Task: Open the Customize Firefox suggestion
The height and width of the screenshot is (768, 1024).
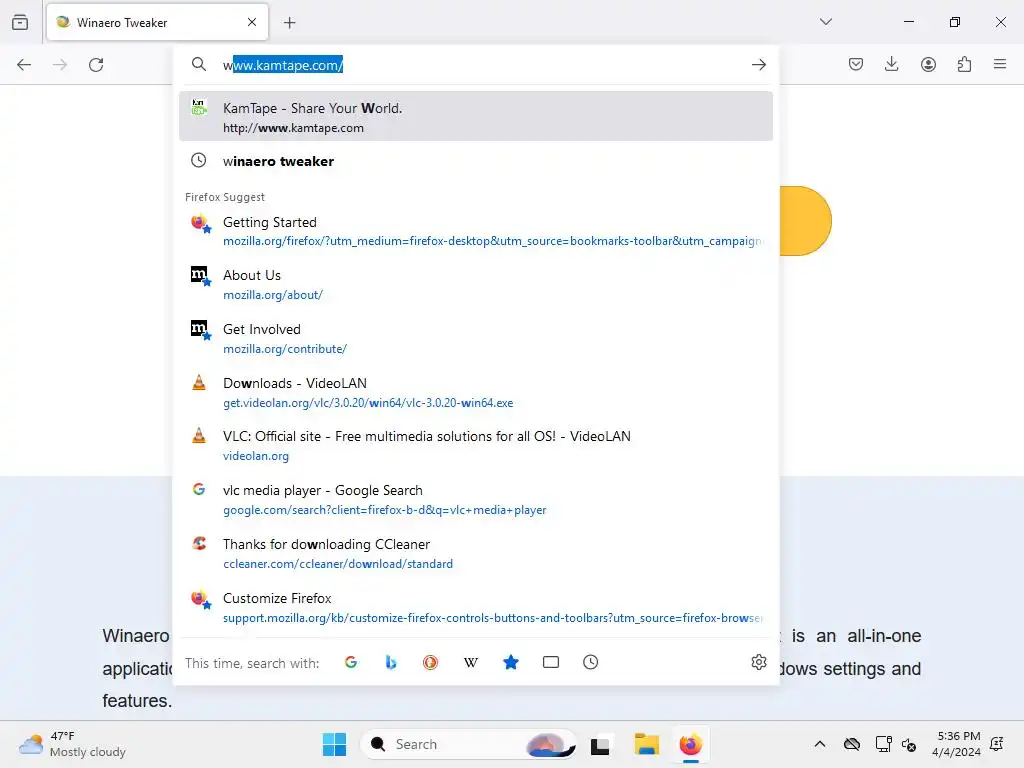Action: point(475,607)
